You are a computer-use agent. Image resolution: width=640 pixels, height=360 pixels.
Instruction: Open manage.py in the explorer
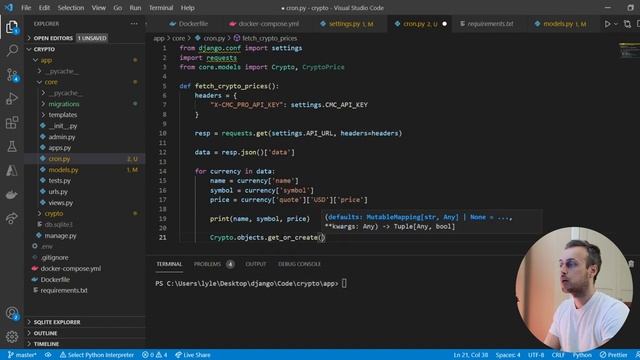pos(60,236)
